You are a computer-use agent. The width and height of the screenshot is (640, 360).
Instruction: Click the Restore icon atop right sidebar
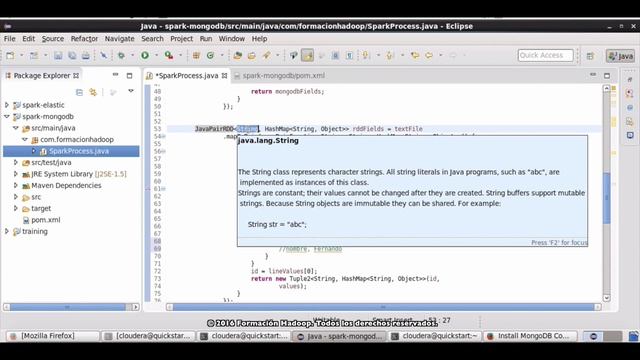click(x=630, y=79)
